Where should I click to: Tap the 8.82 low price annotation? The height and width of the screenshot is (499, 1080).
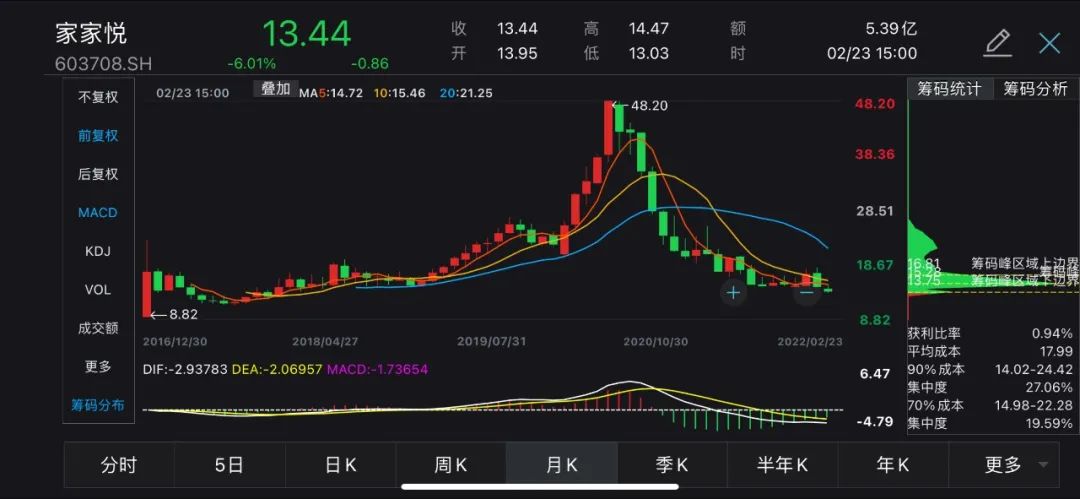(x=174, y=315)
